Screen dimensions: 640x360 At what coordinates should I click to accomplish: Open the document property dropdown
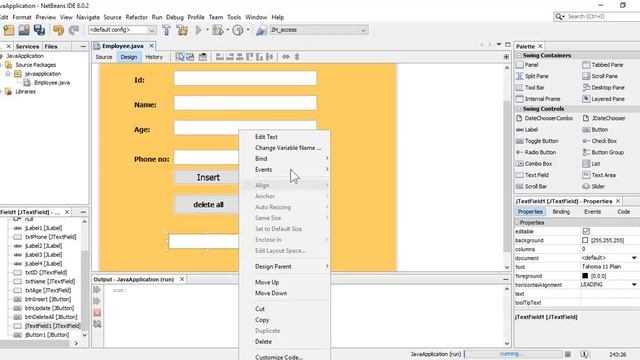pyautogui.click(x=634, y=258)
